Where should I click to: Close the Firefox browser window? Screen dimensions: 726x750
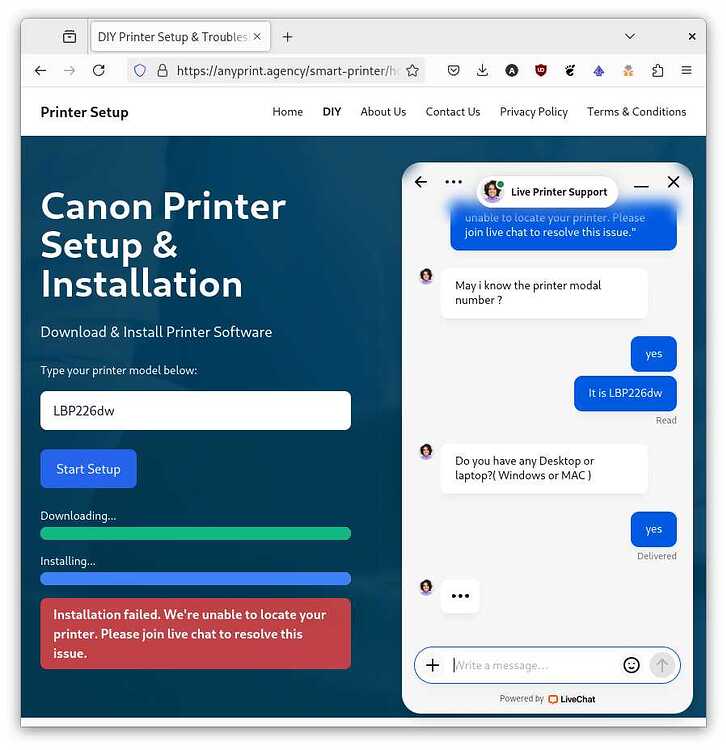coord(692,36)
